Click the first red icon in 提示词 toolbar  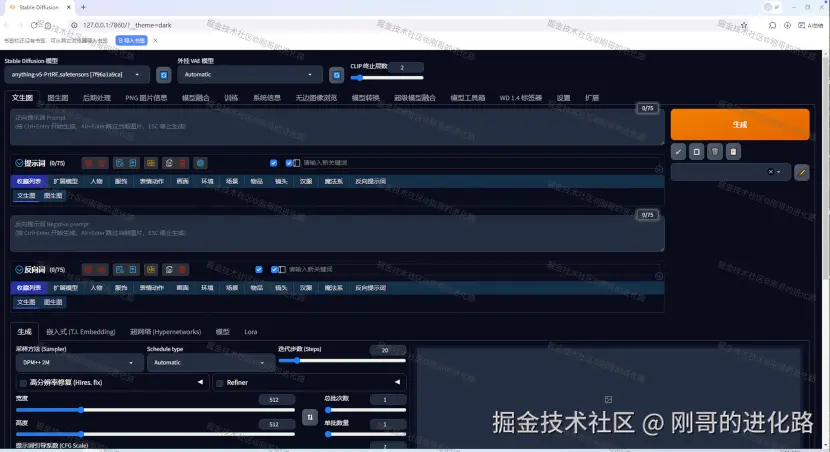tap(88, 163)
